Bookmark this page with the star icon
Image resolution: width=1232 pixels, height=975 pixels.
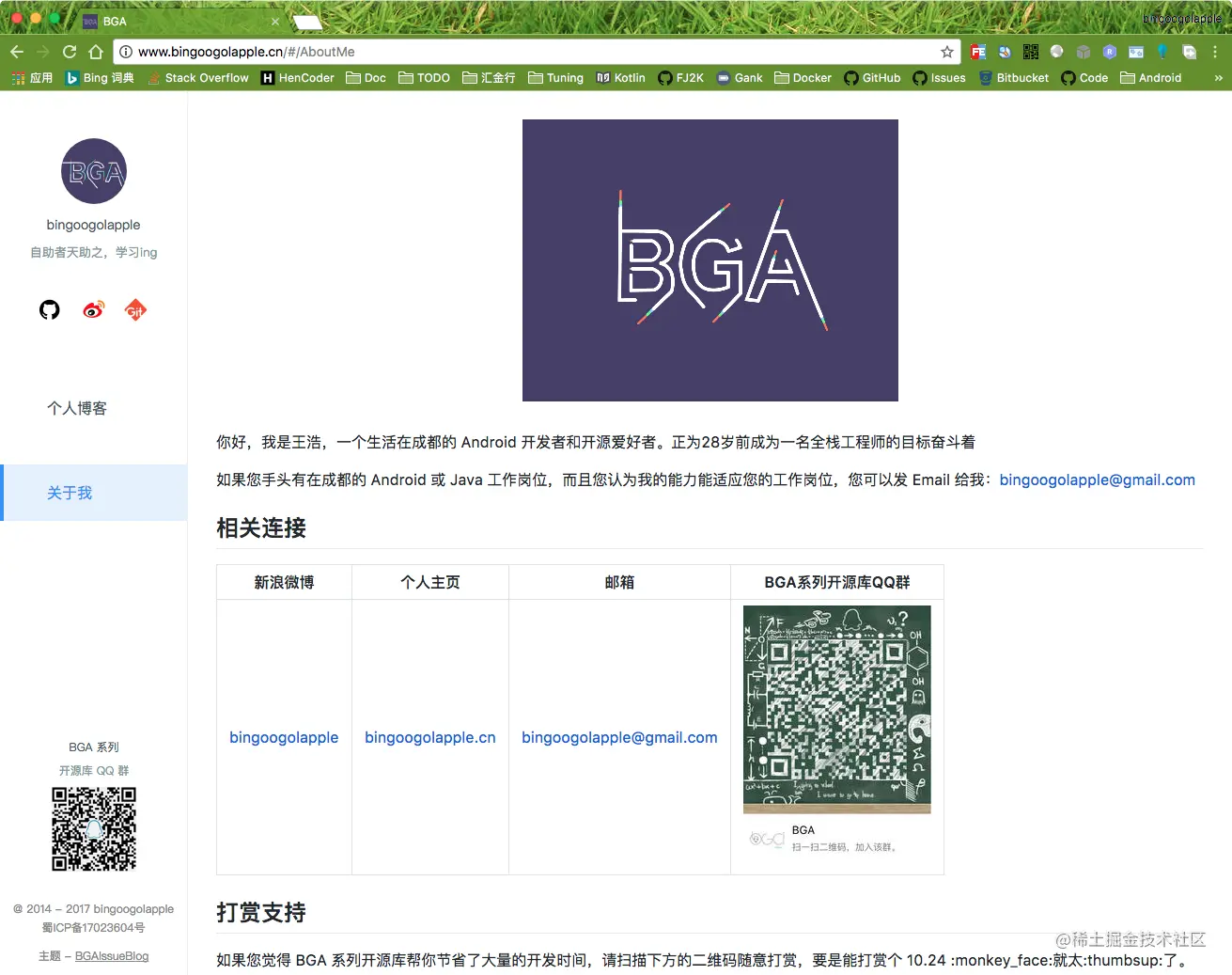coord(947,52)
